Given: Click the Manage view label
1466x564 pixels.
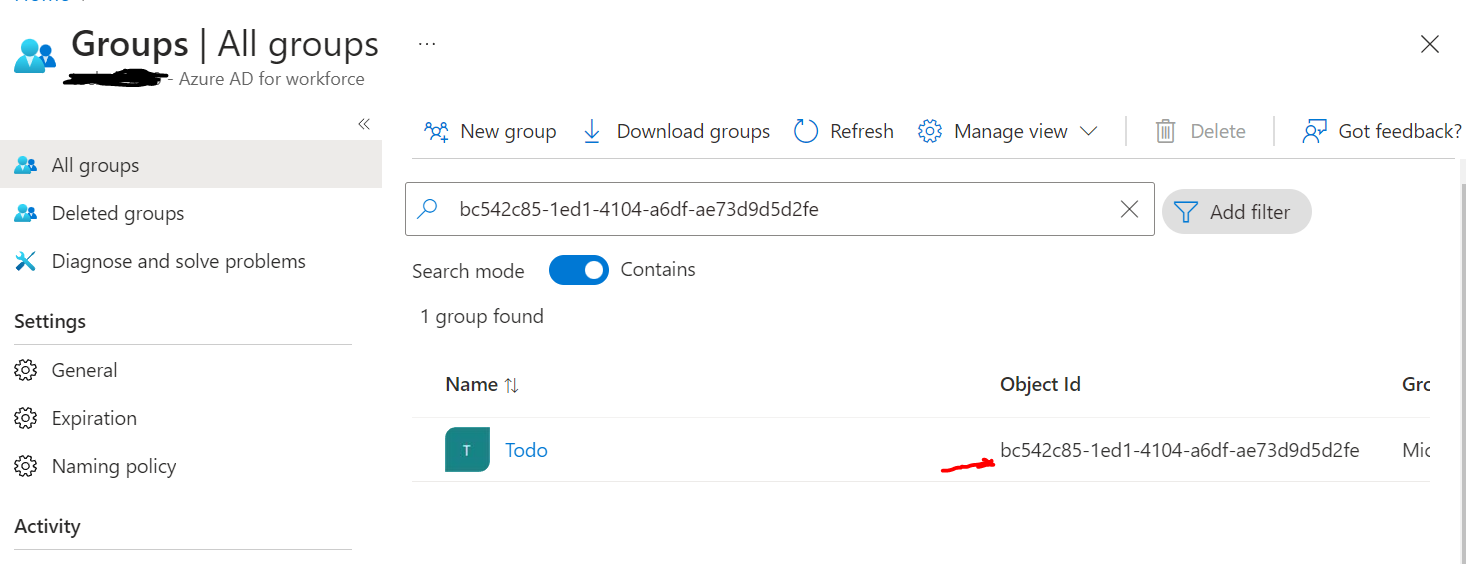Looking at the screenshot, I should click(x=1011, y=132).
